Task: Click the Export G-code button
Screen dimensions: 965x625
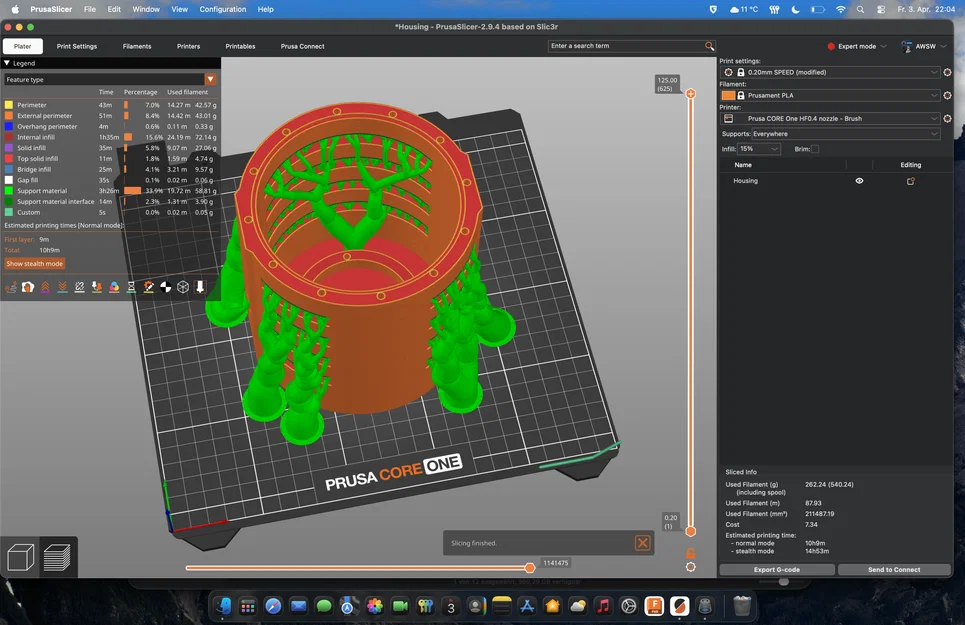Action: pyautogui.click(x=776, y=569)
